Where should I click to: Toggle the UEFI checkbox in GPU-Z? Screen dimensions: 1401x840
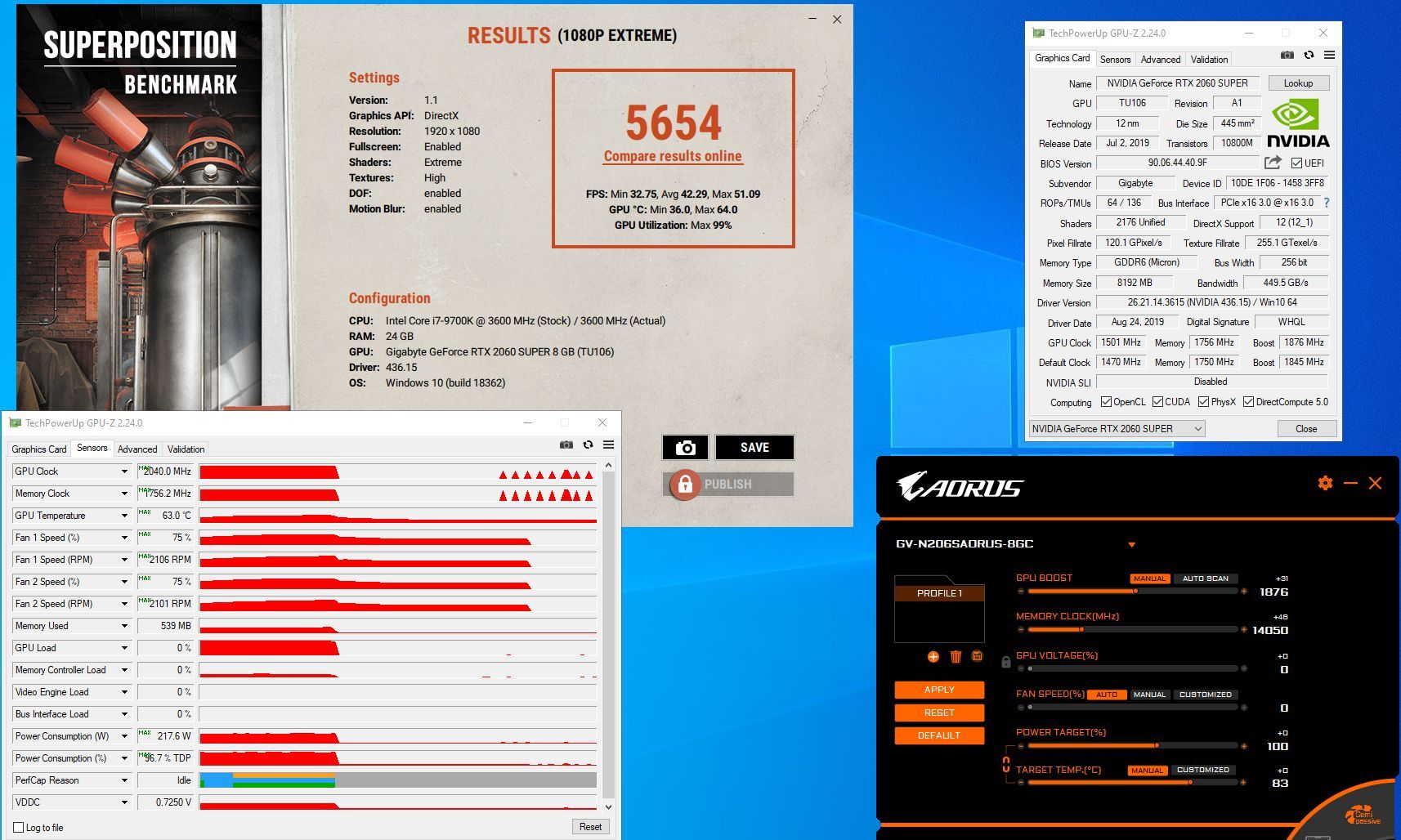pos(1297,163)
